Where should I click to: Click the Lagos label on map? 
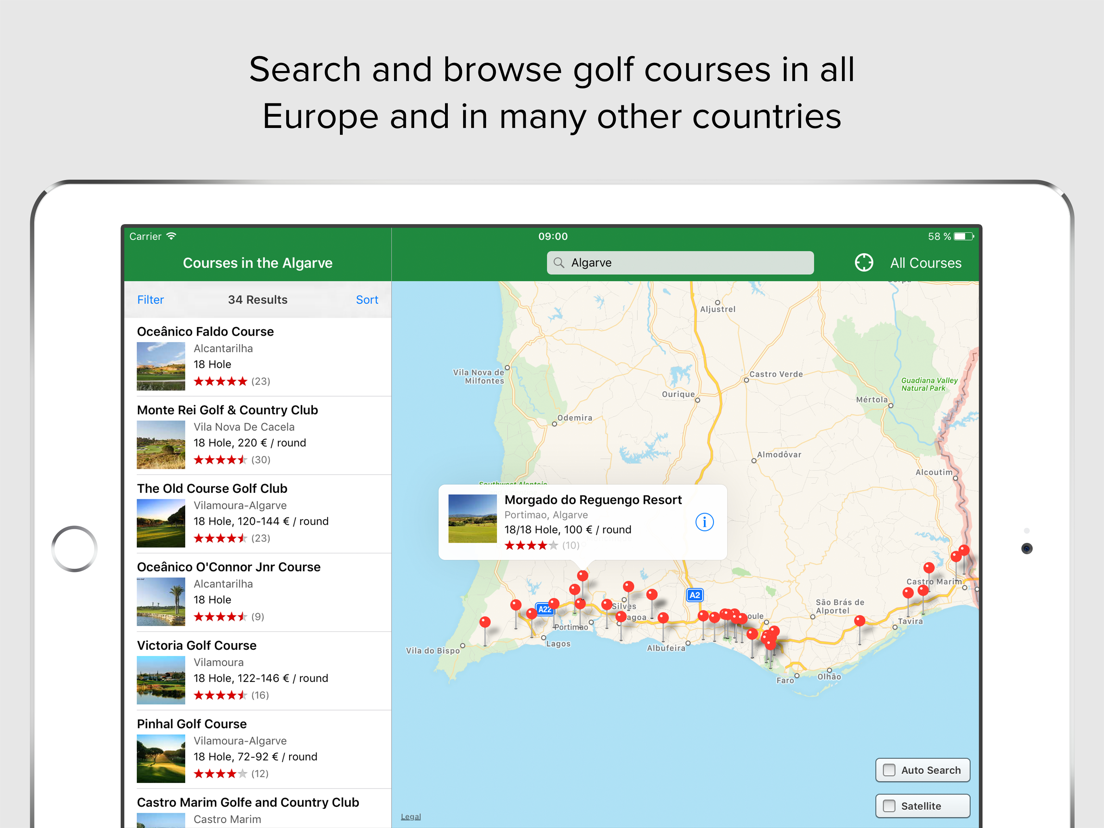[558, 644]
